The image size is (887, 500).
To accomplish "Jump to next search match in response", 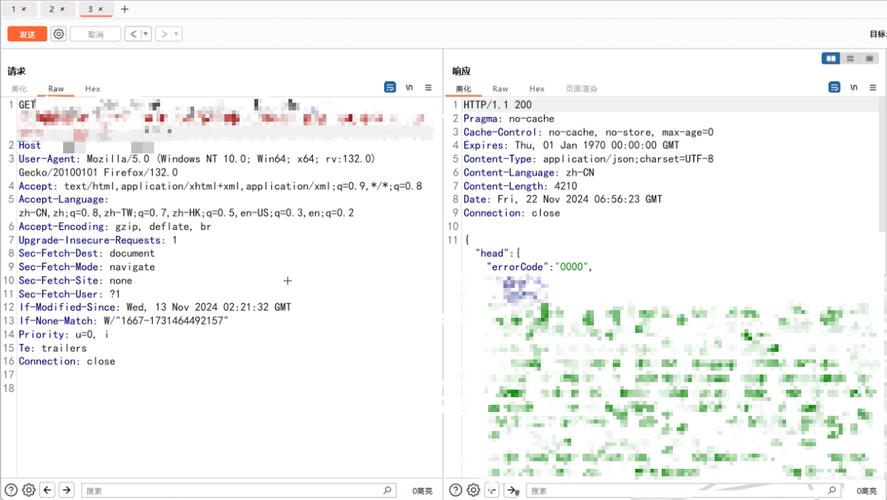I will coord(511,490).
